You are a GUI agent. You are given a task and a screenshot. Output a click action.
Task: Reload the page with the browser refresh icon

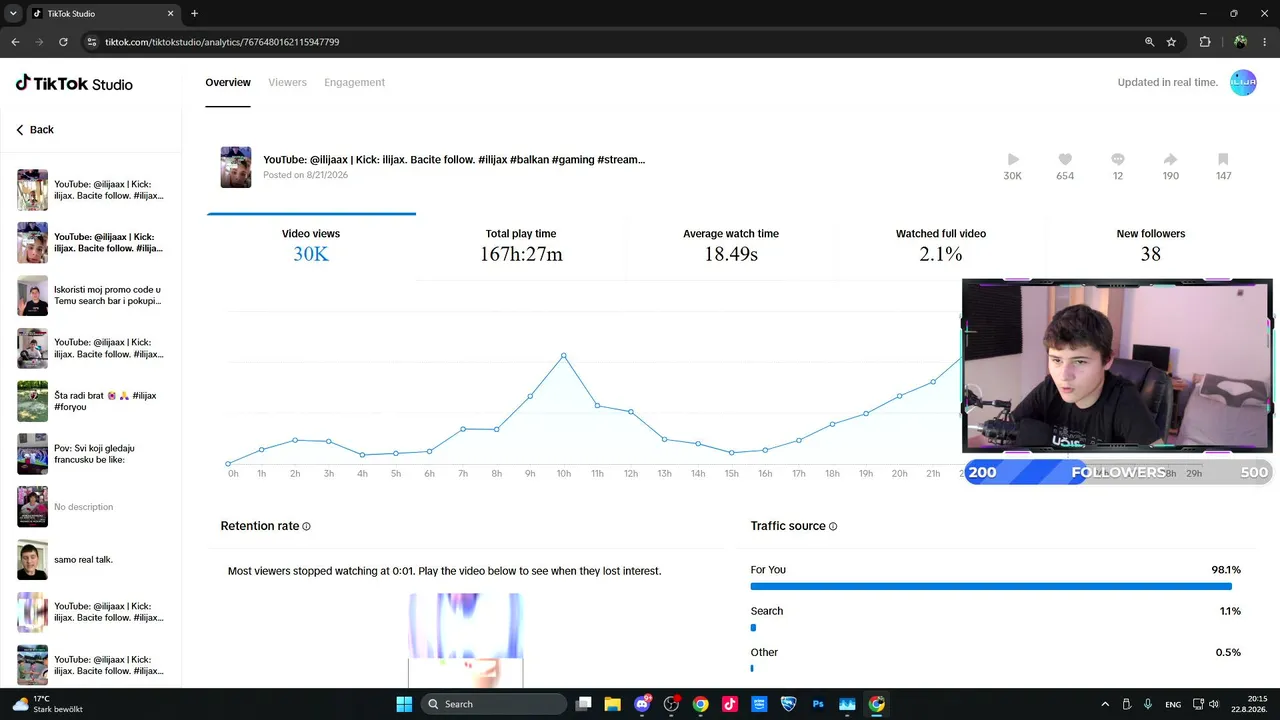click(63, 42)
